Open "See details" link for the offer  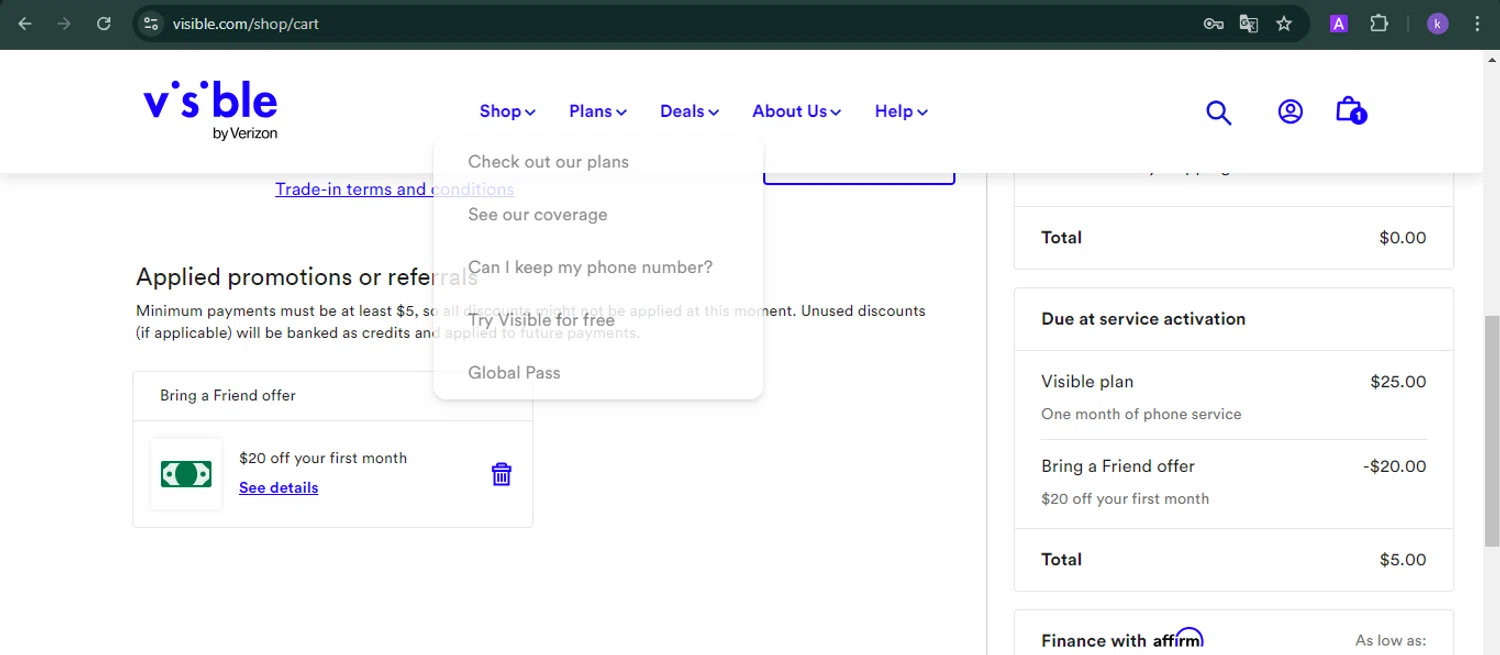tap(278, 488)
